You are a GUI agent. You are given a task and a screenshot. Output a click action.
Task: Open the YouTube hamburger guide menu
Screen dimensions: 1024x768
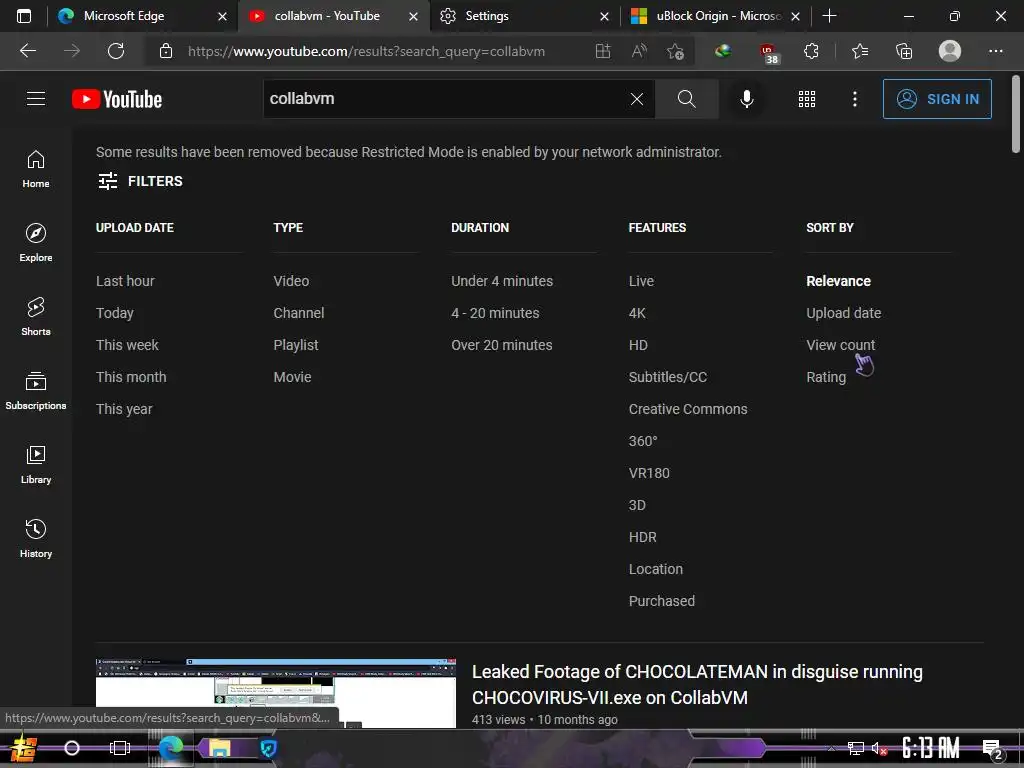36,99
